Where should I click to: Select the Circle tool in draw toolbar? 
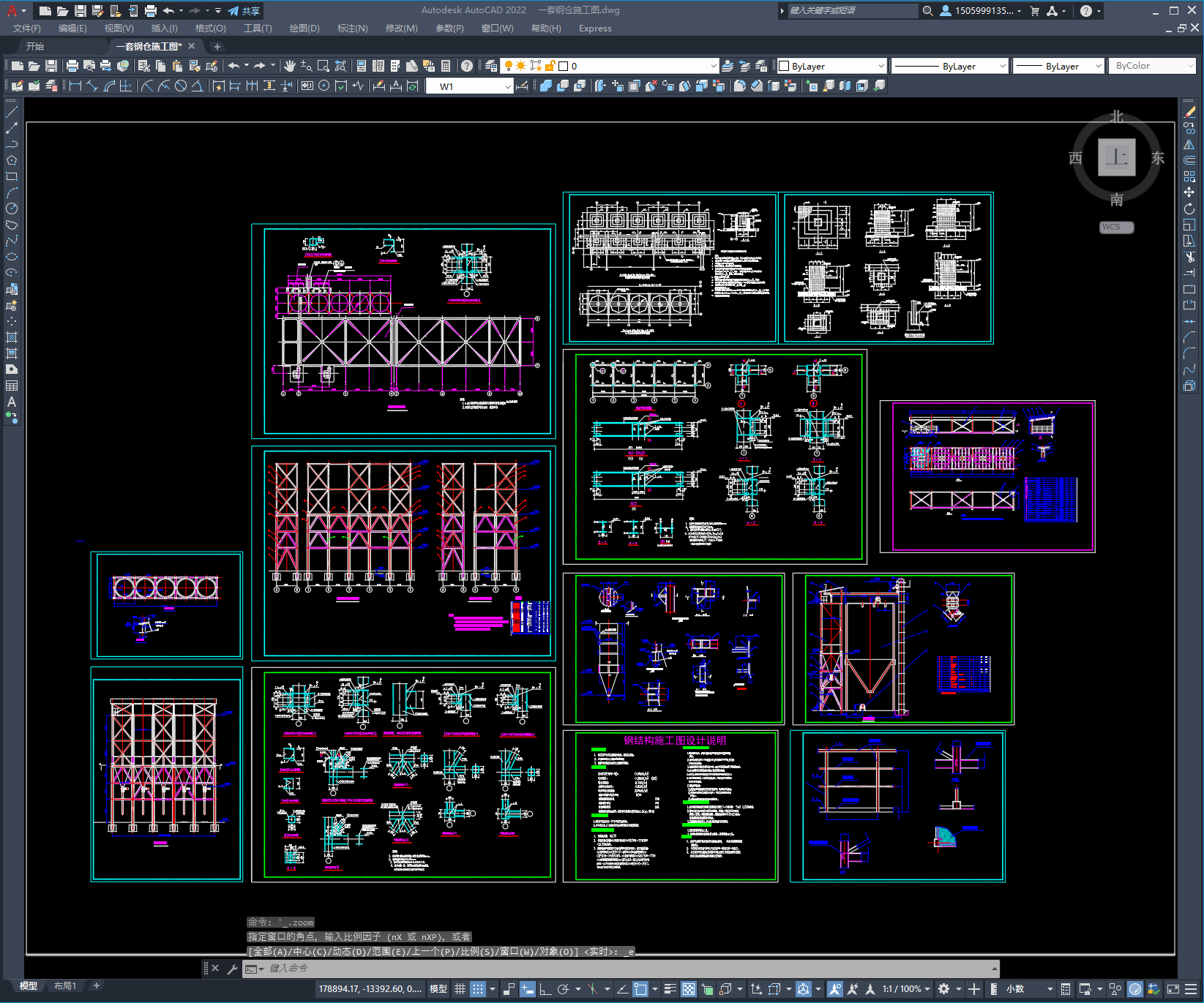pos(12,209)
